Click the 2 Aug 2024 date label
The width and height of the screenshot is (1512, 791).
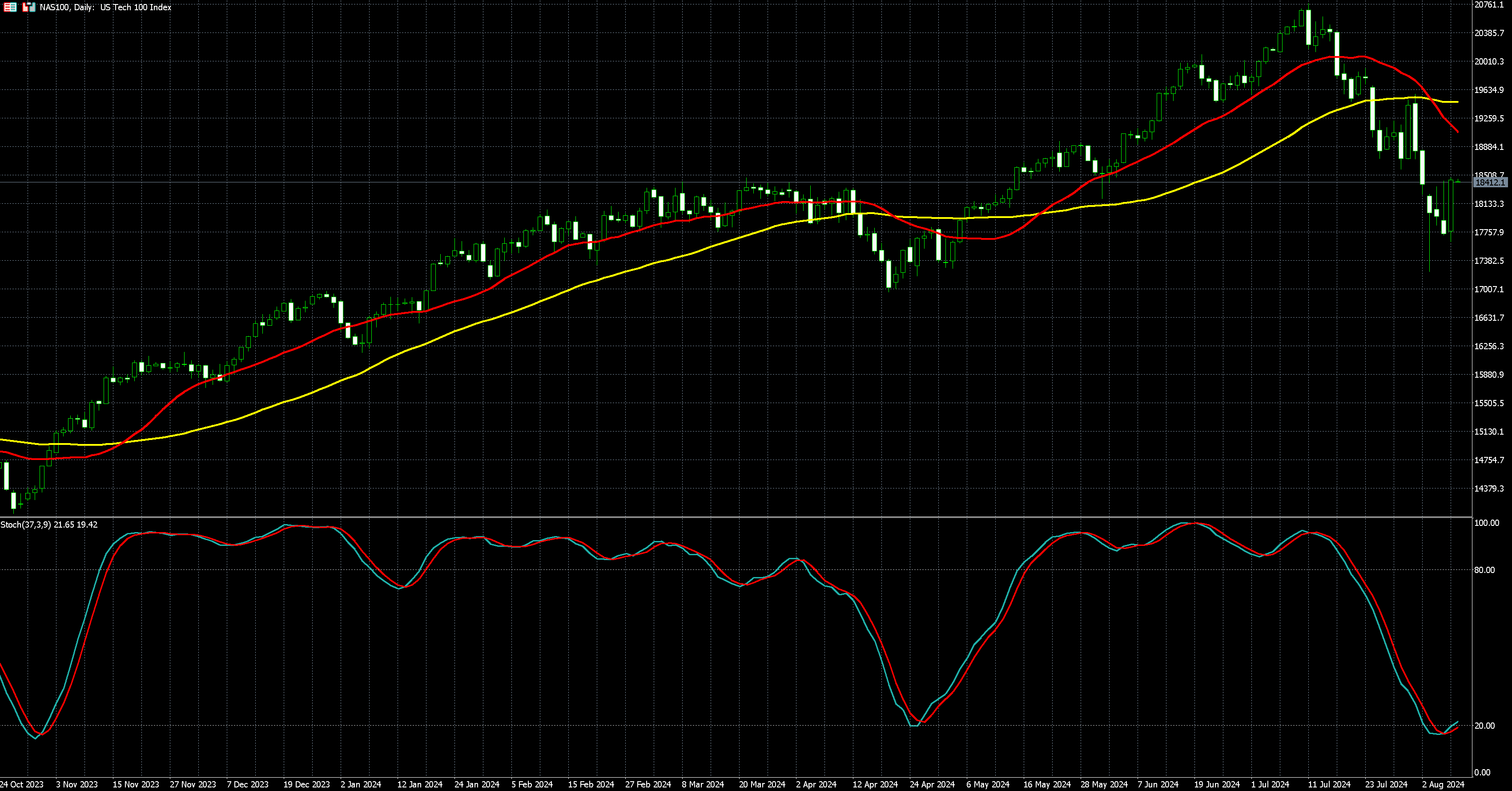pos(1443,784)
